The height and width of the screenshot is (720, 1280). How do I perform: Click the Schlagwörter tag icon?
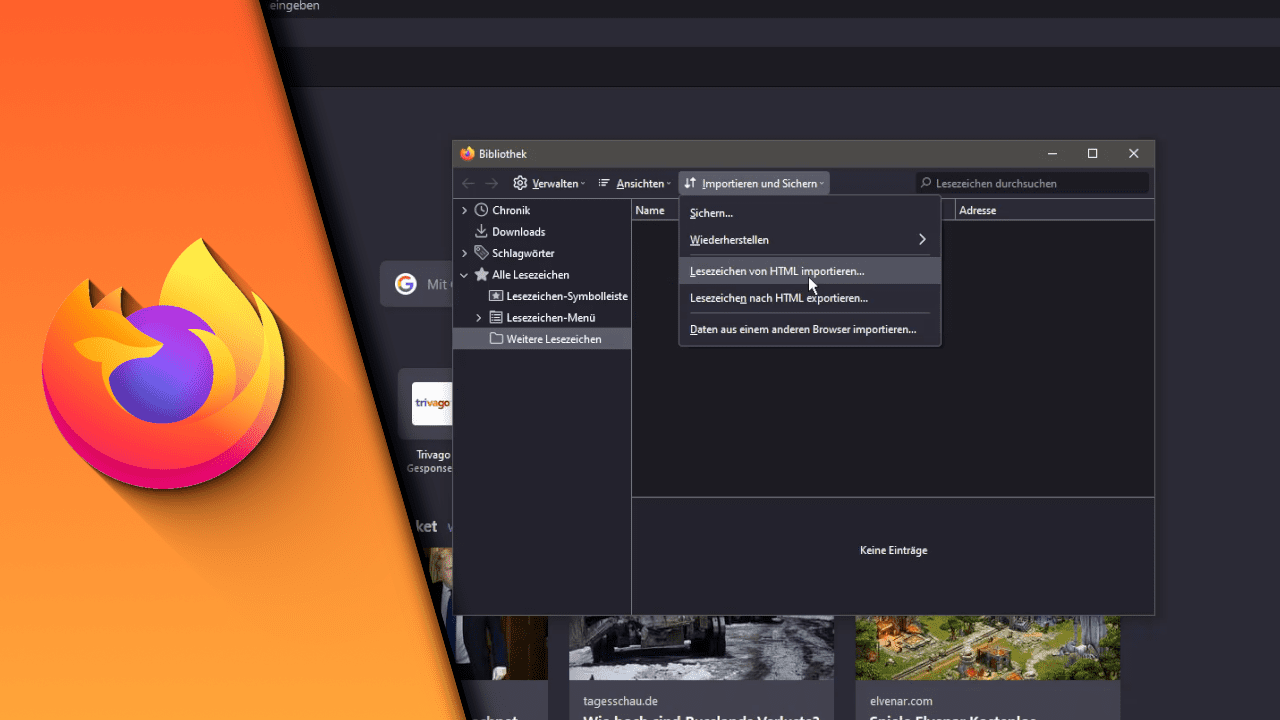[x=482, y=253]
